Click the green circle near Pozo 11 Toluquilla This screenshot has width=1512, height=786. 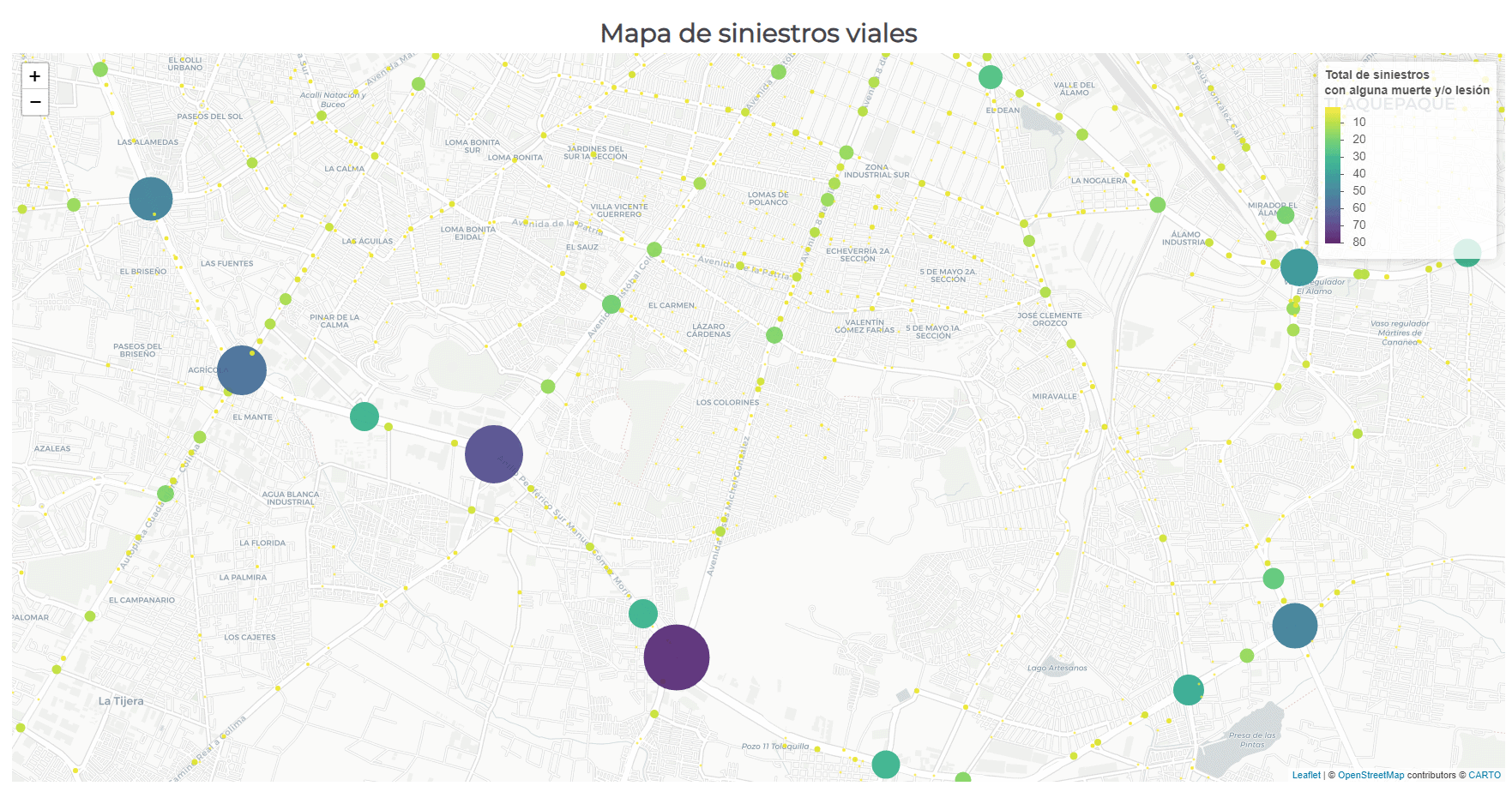(x=886, y=765)
